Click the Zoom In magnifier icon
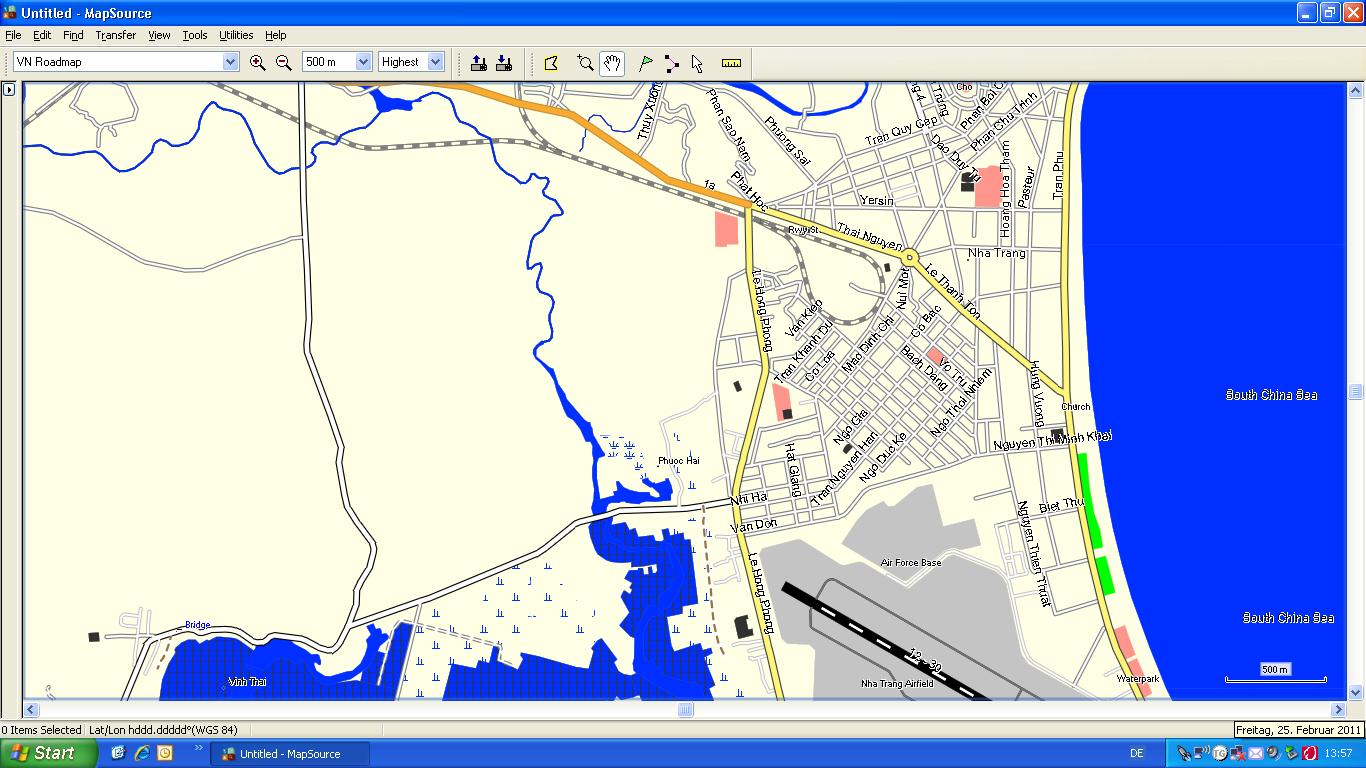This screenshot has height=768, width=1366. (x=257, y=62)
